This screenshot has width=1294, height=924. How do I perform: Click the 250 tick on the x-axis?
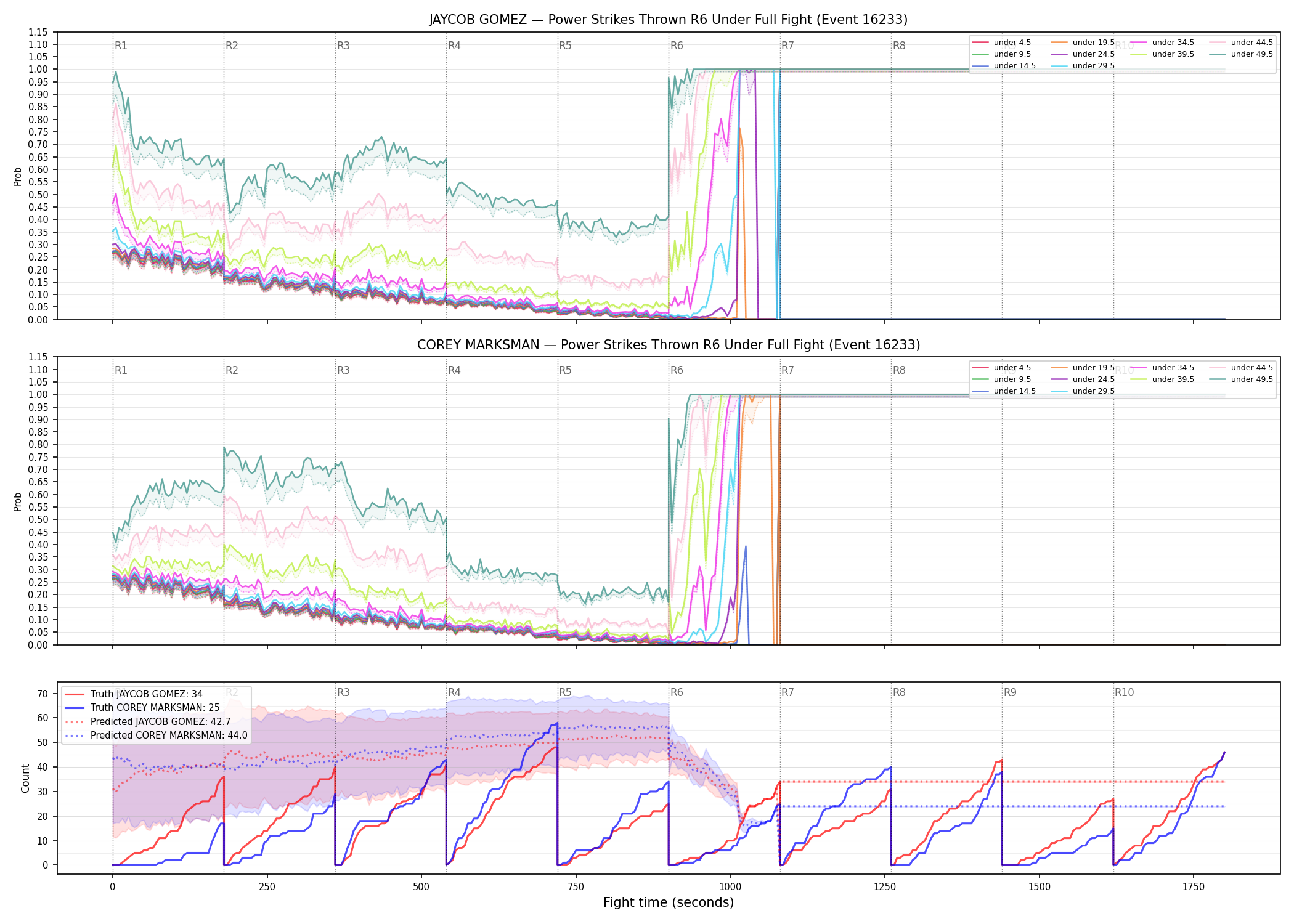pos(267,886)
